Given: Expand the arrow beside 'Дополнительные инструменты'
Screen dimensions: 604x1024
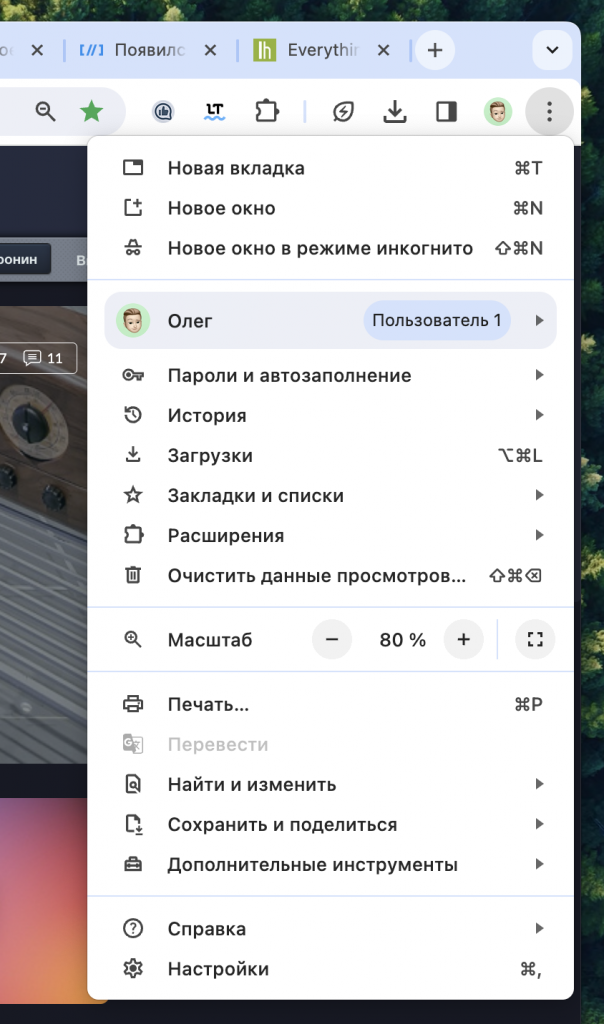Looking at the screenshot, I should [x=539, y=865].
